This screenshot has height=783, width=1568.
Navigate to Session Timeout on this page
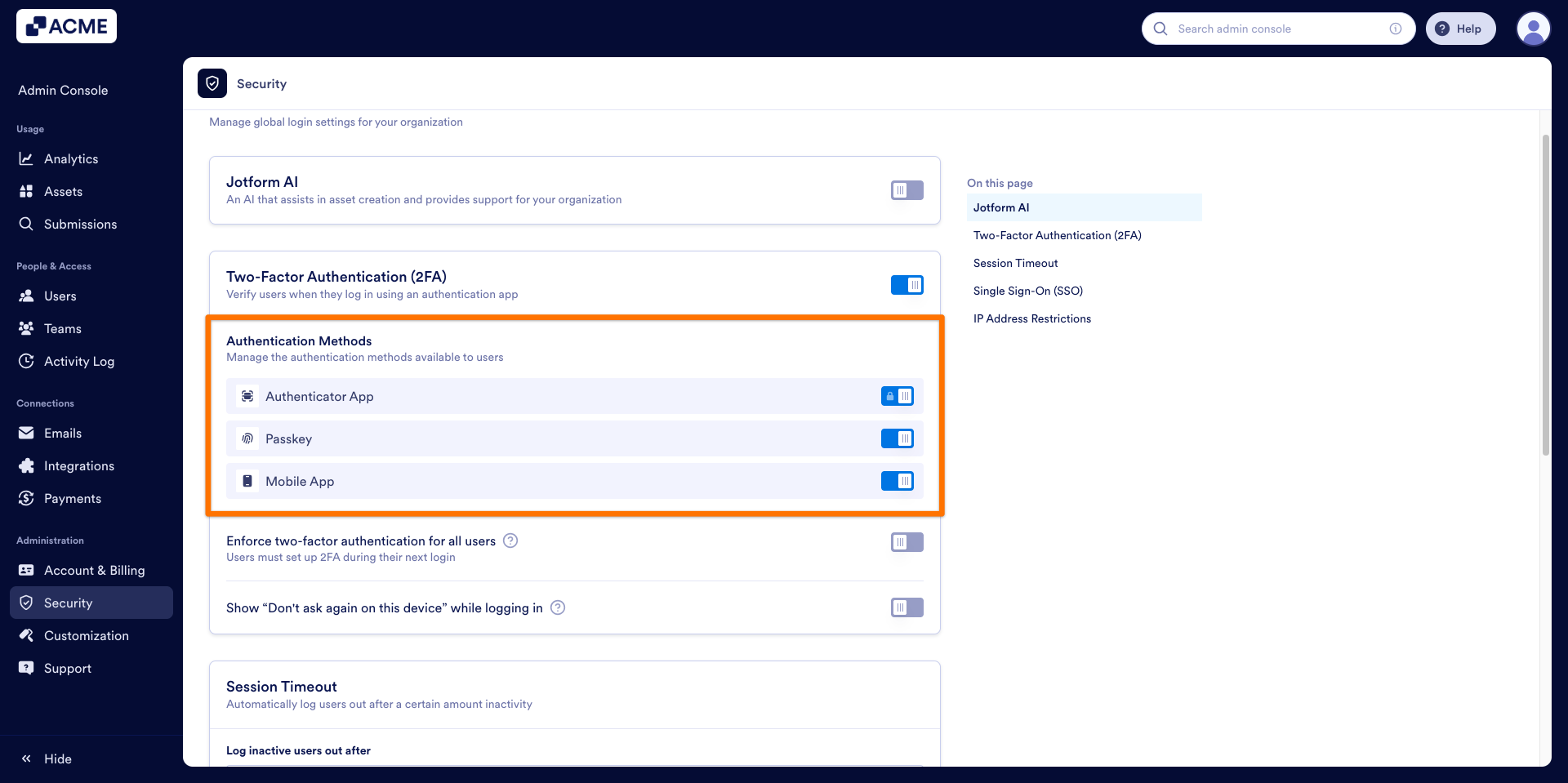click(x=1015, y=263)
